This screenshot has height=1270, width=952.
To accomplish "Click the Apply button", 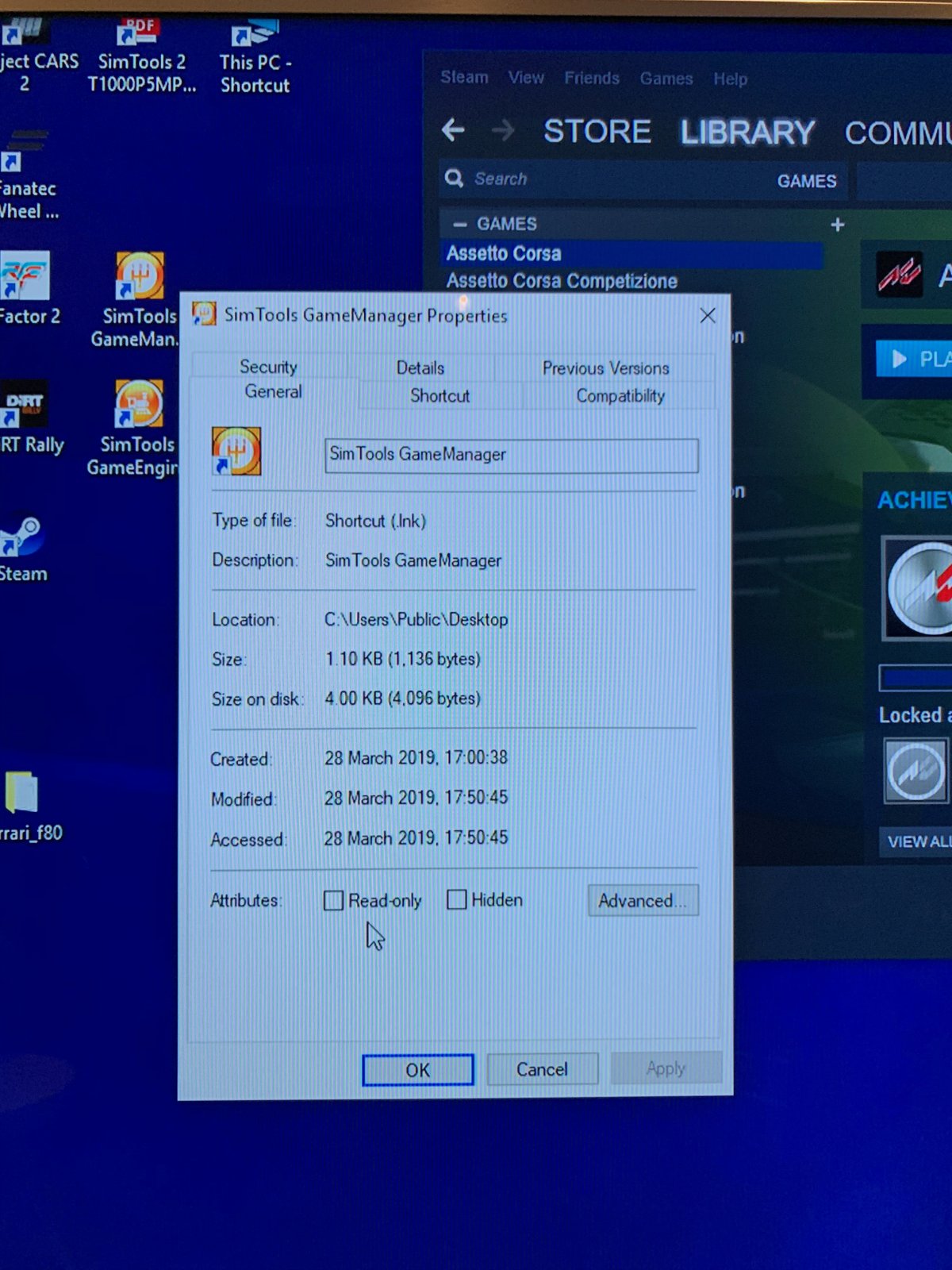I will point(666,1068).
